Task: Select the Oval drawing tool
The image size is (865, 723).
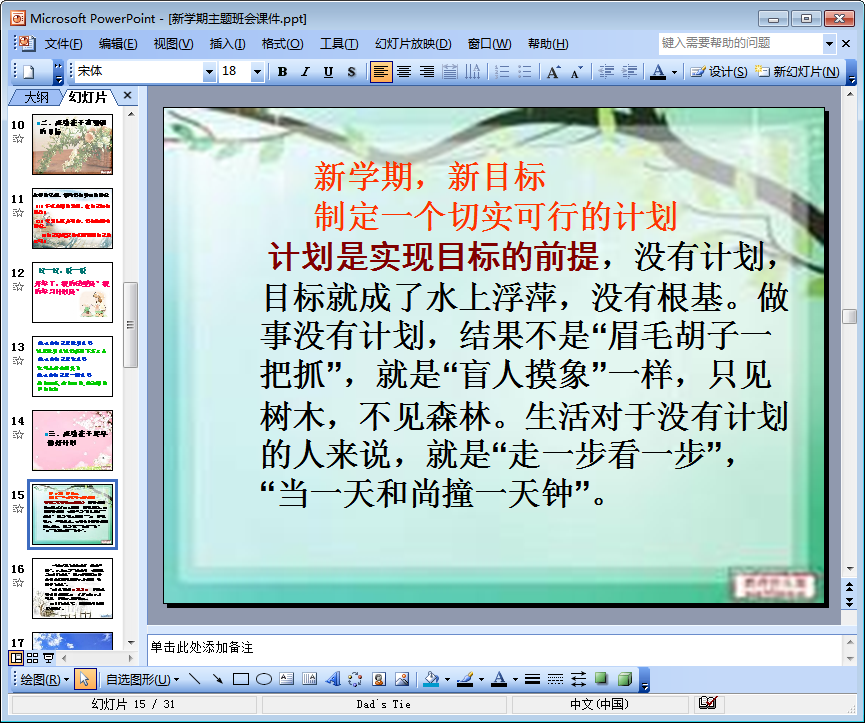Action: point(264,680)
